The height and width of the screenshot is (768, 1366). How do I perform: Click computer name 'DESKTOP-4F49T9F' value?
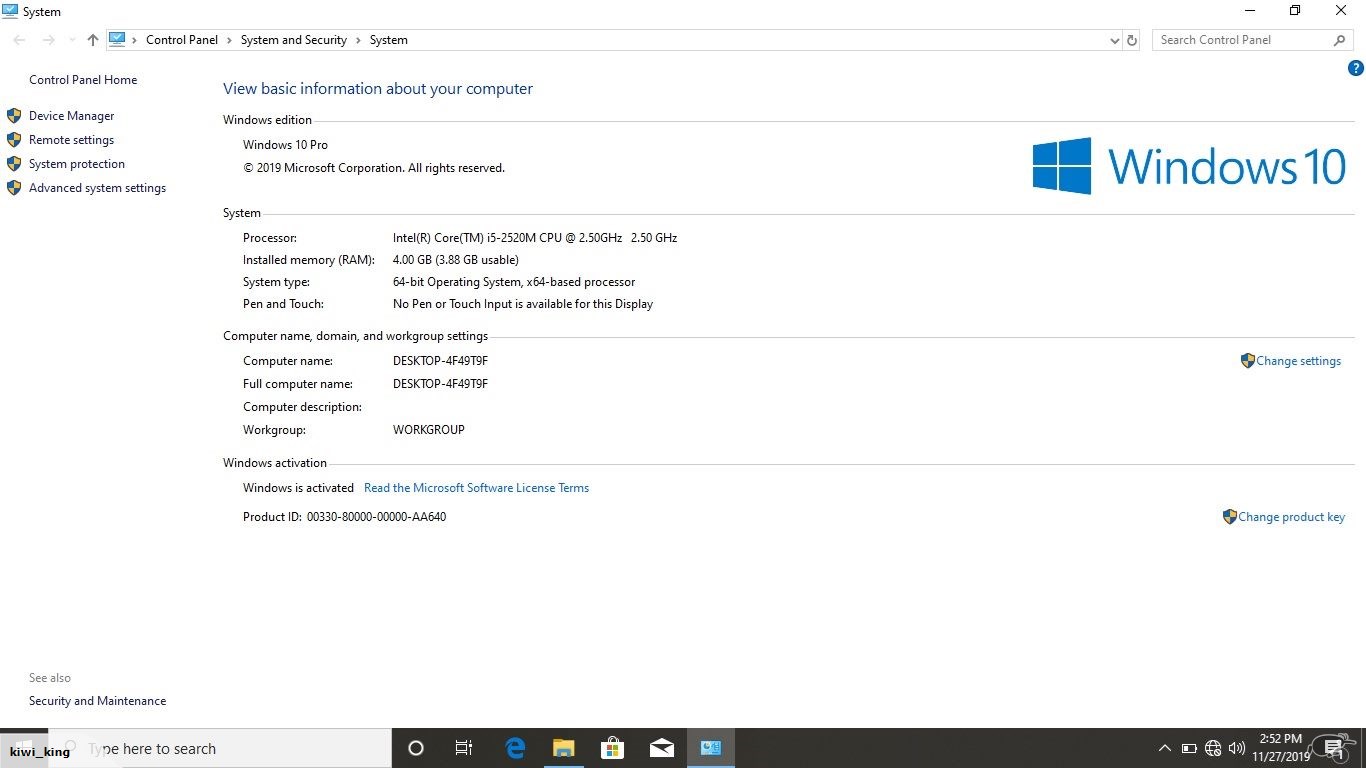click(440, 361)
